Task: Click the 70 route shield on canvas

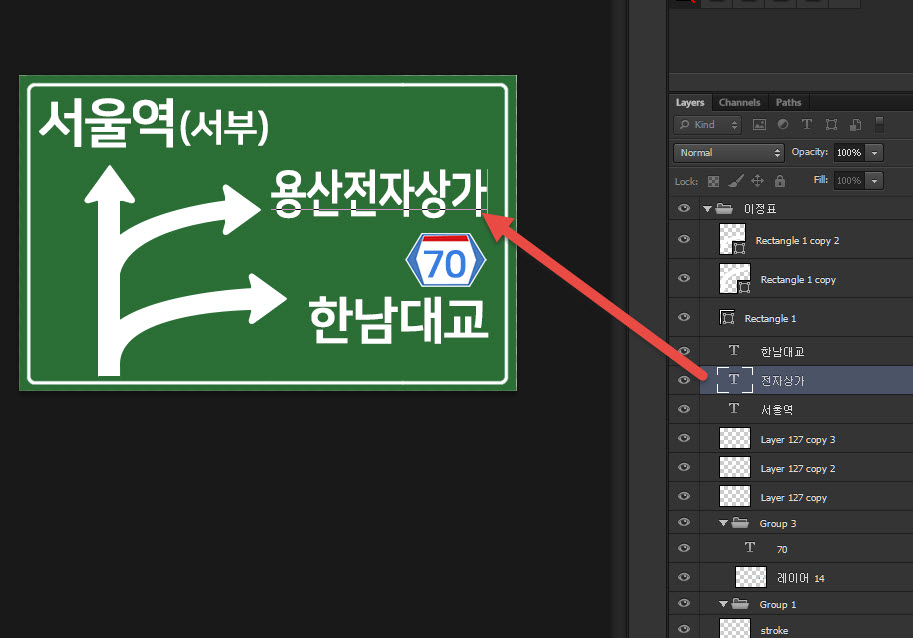Action: pyautogui.click(x=445, y=260)
